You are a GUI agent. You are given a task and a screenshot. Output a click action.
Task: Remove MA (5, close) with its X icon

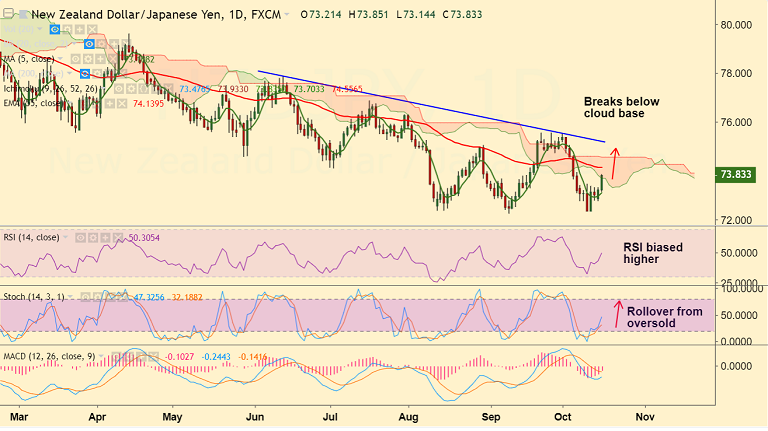pyautogui.click(x=113, y=59)
